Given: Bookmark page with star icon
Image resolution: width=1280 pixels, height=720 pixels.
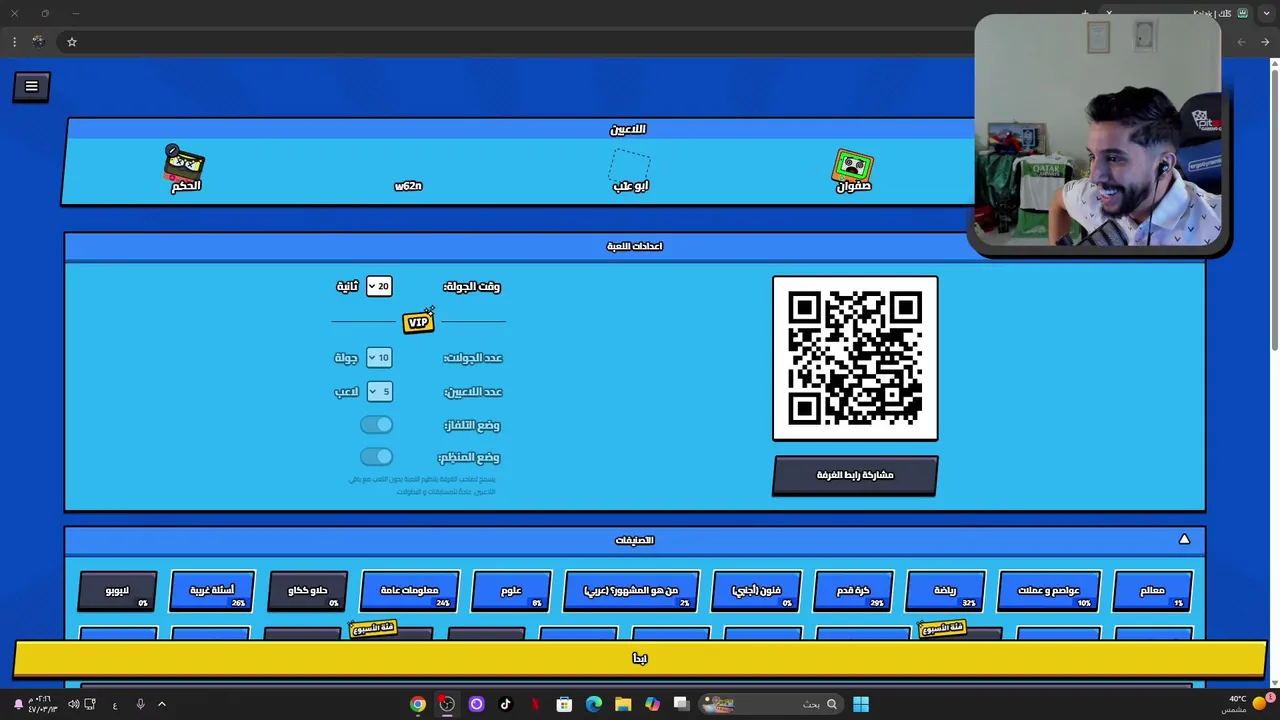Looking at the screenshot, I should [72, 42].
